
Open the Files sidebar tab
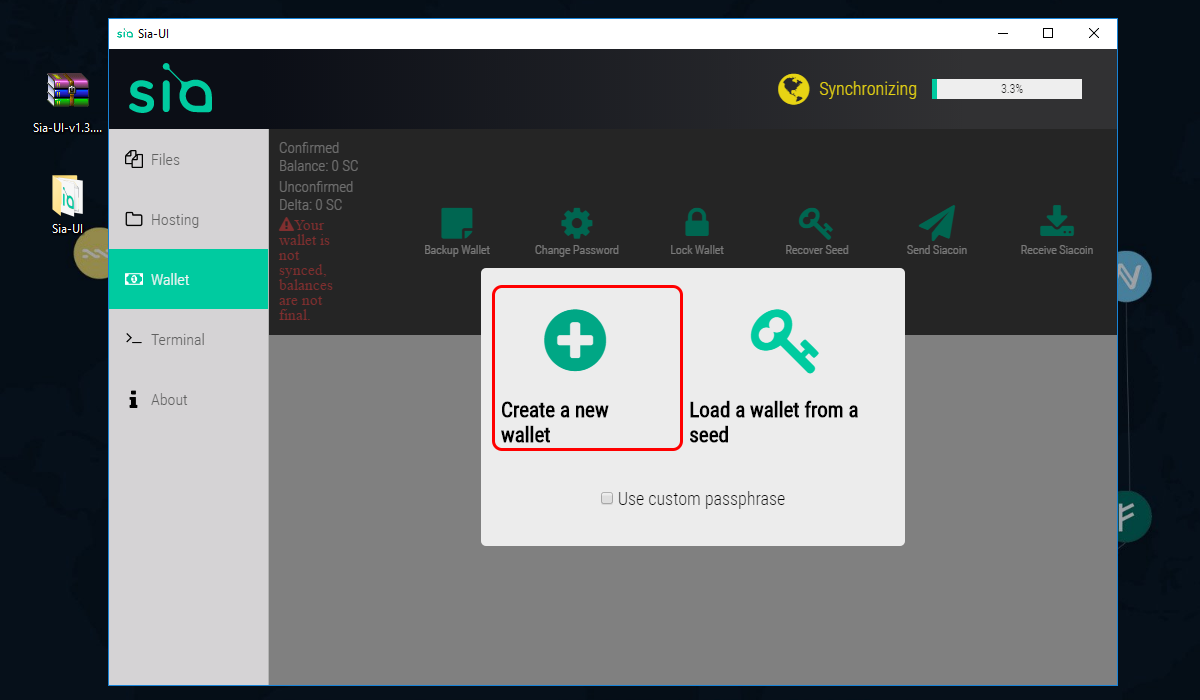189,159
